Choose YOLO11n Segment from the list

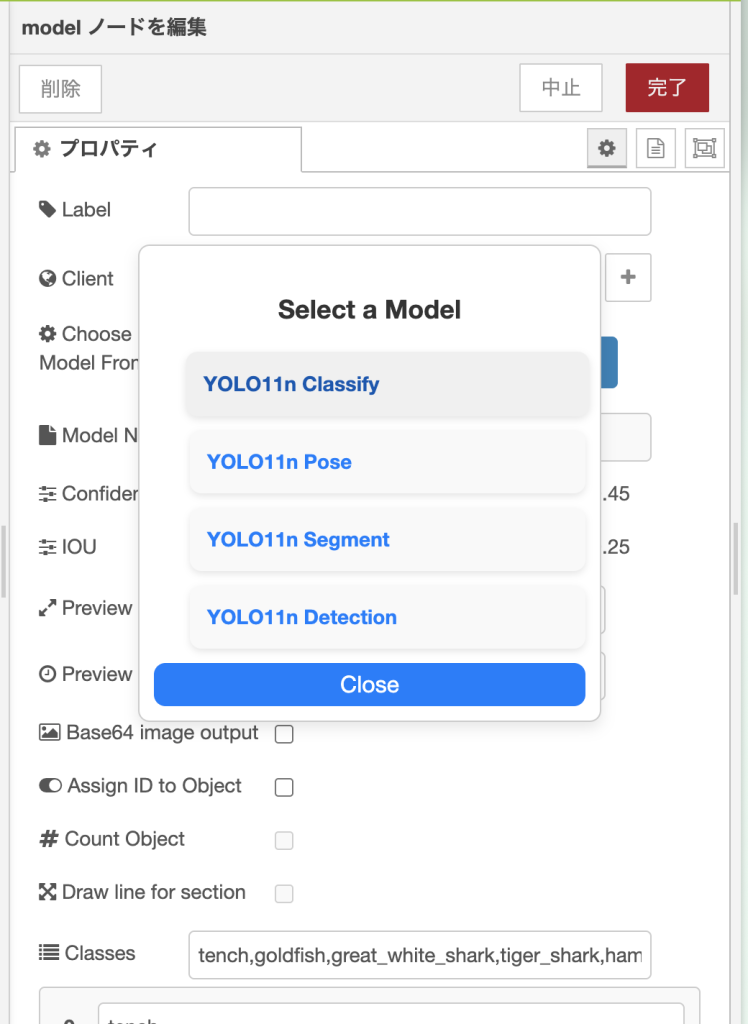(387, 540)
